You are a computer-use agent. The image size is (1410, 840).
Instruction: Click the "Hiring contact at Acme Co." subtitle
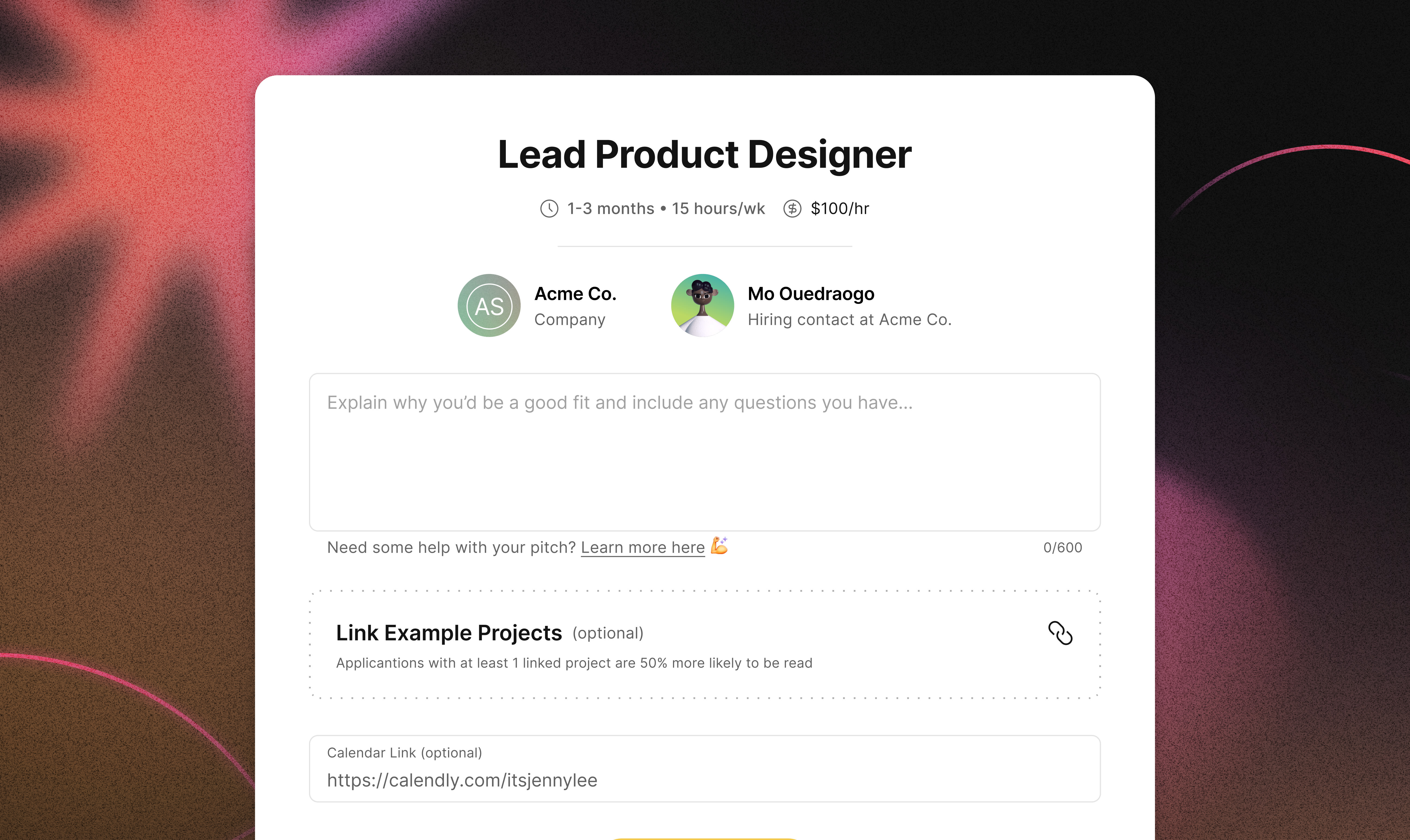pyautogui.click(x=850, y=320)
